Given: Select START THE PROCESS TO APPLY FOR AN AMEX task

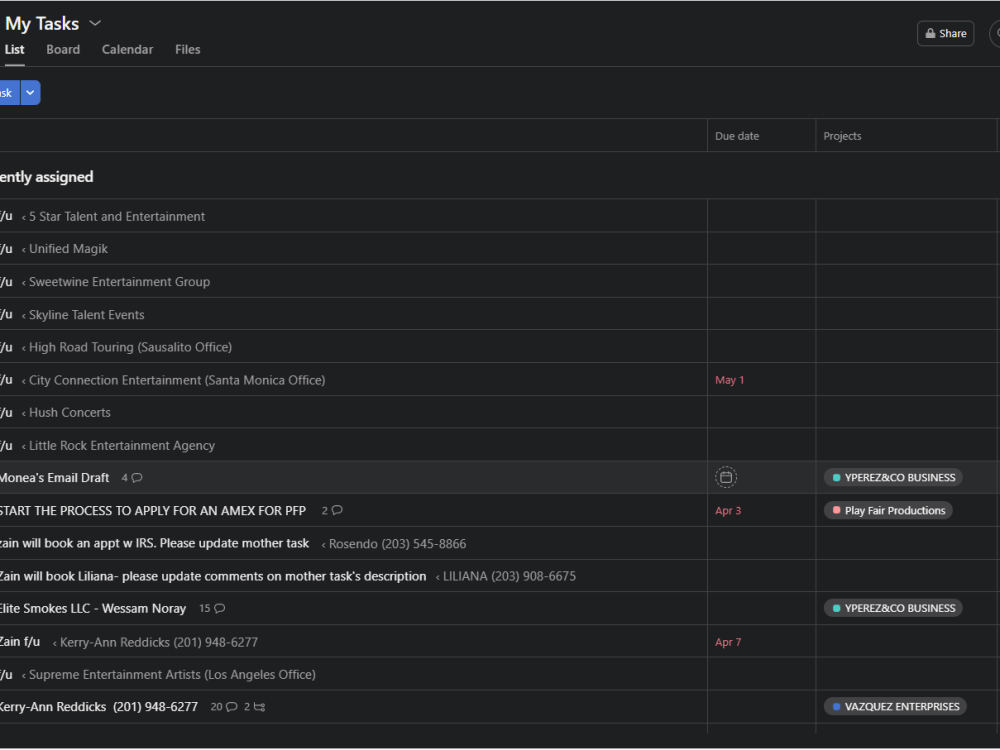Looking at the screenshot, I should (153, 511).
